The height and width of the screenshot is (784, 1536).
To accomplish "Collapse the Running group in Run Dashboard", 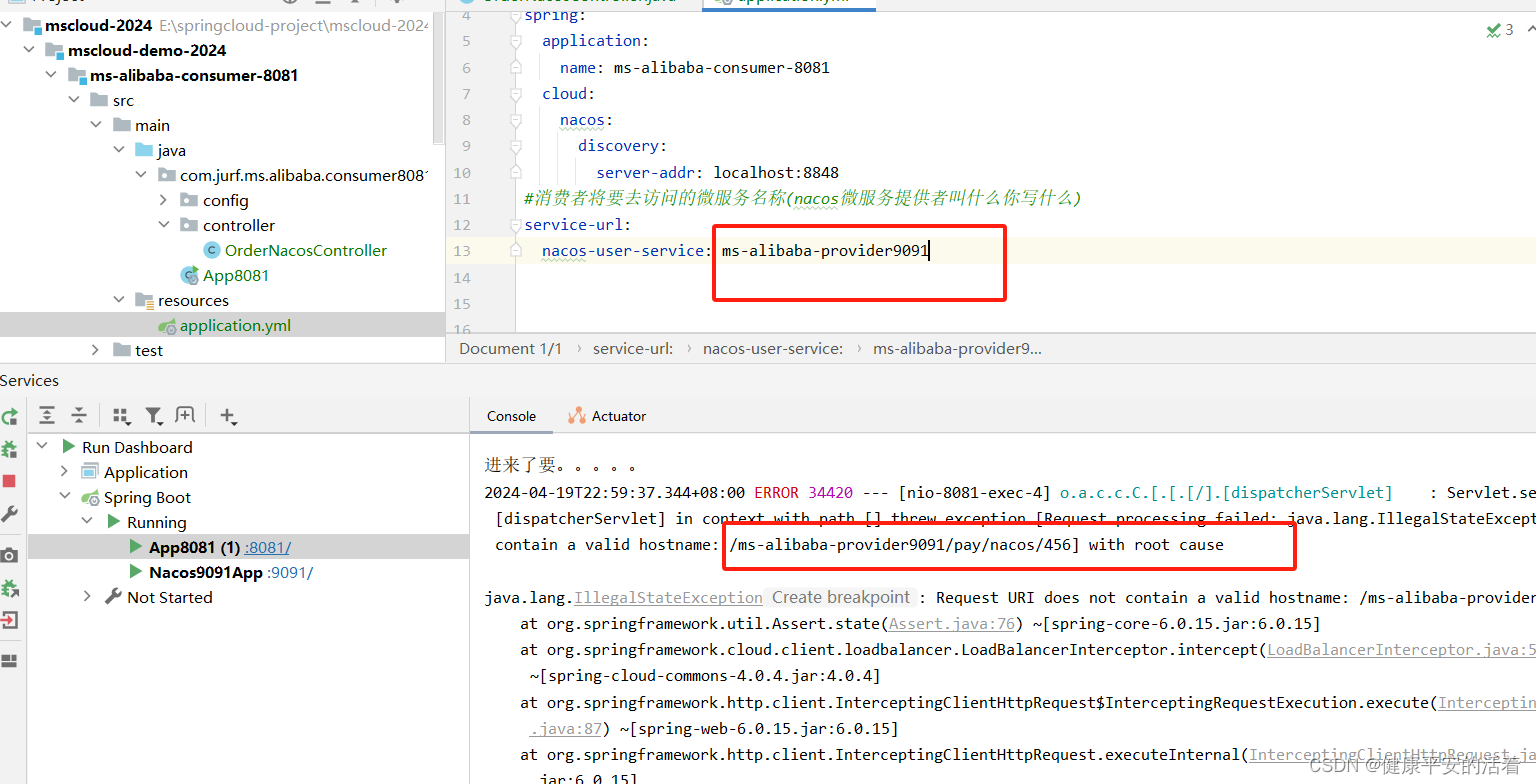I will point(88,521).
